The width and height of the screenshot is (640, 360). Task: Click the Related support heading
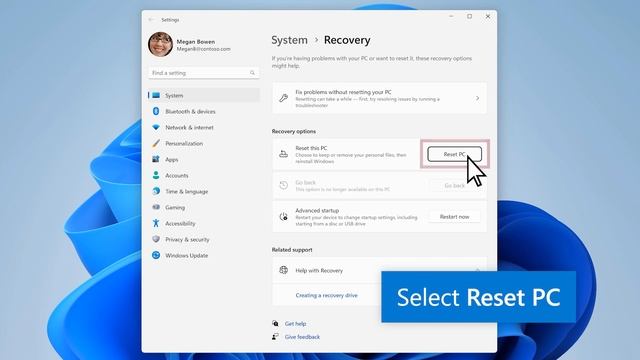292,249
